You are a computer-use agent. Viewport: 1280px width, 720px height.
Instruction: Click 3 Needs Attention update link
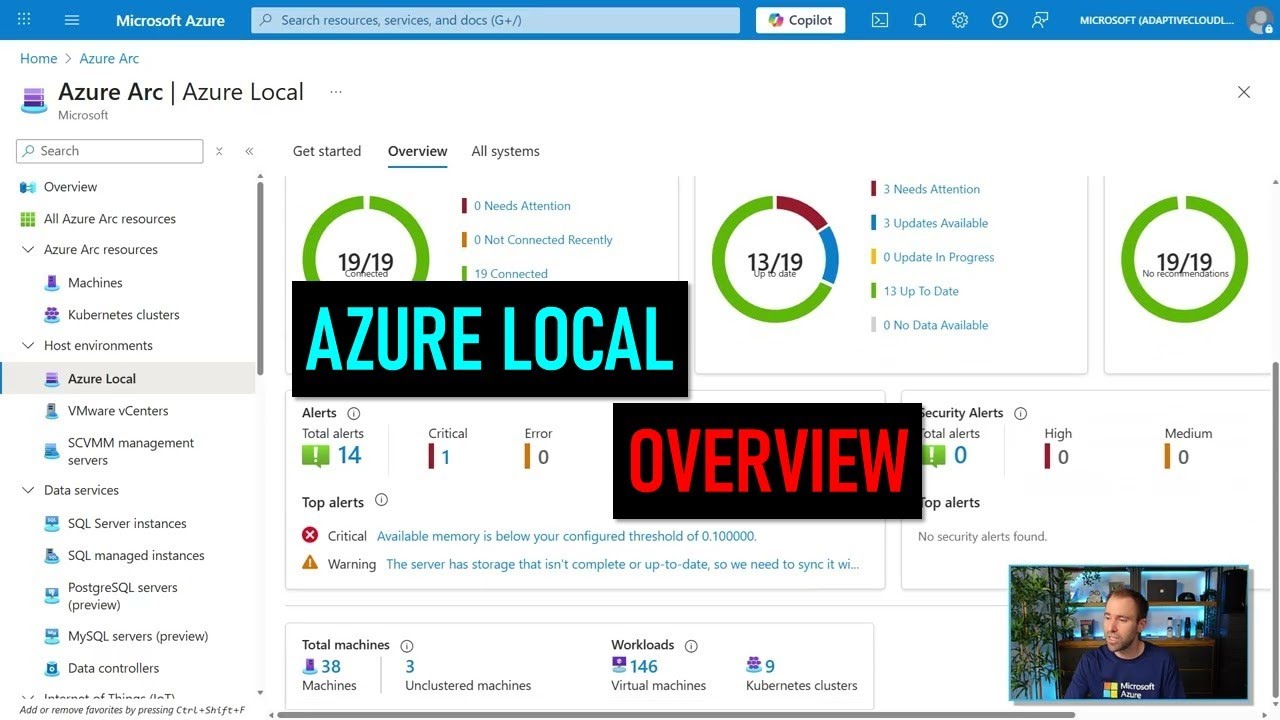[x=931, y=189]
